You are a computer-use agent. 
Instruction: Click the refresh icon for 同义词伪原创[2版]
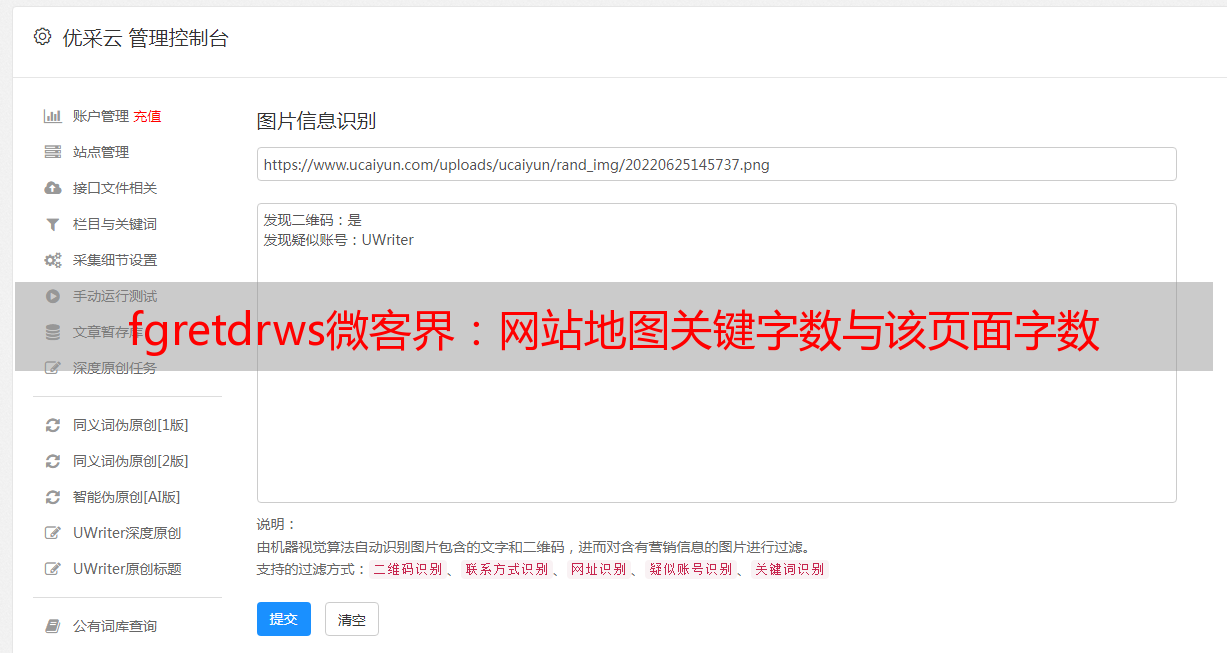[x=53, y=461]
